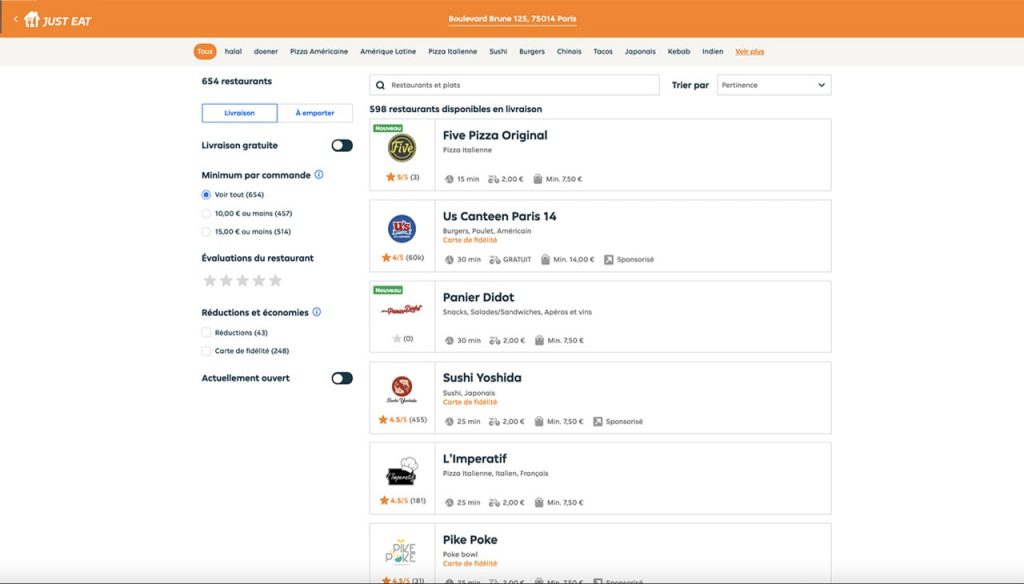The width and height of the screenshot is (1024, 584).
Task: Click Panier Didot restaurant logo
Action: [402, 310]
